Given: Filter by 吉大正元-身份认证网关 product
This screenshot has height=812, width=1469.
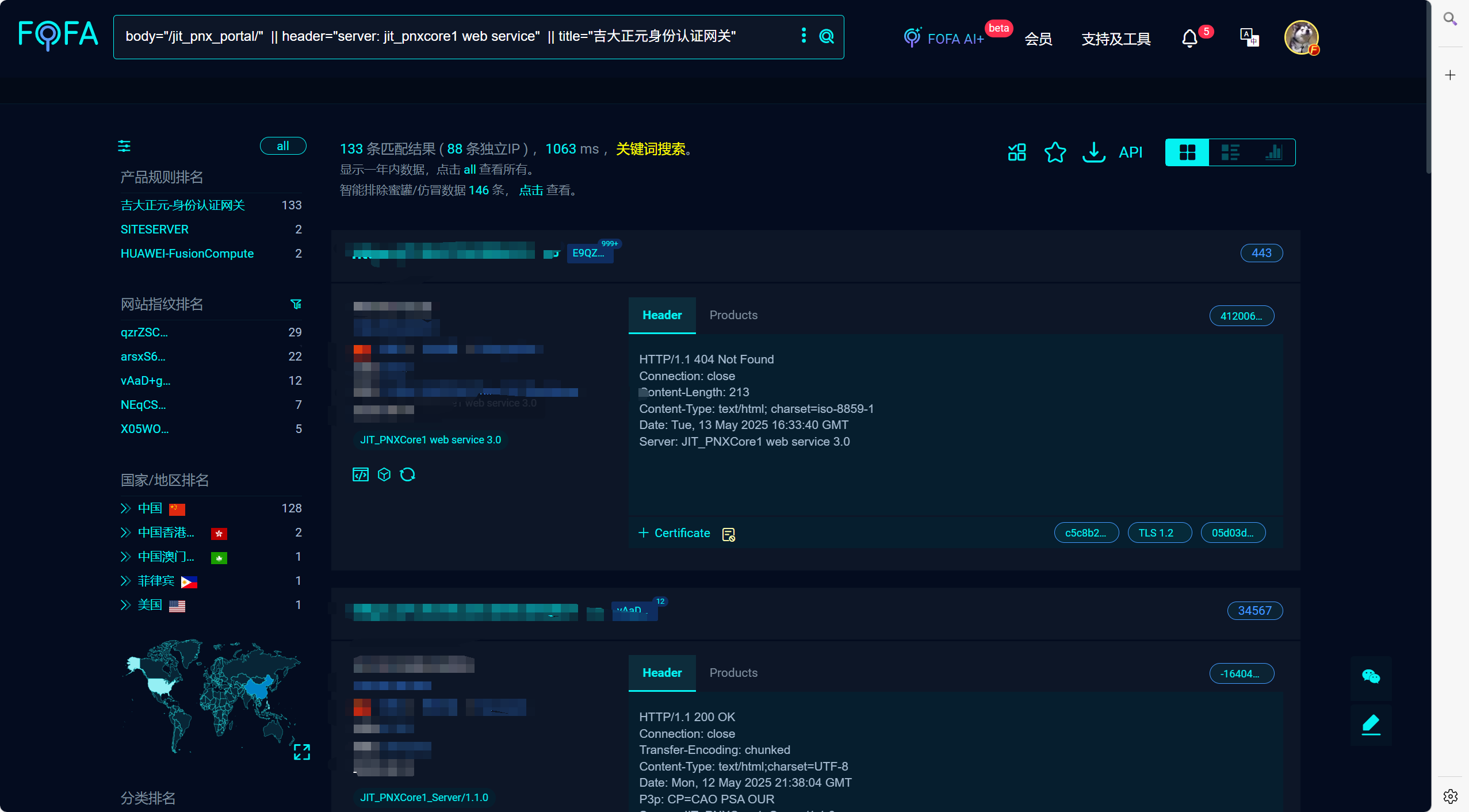Looking at the screenshot, I should pyautogui.click(x=183, y=205).
